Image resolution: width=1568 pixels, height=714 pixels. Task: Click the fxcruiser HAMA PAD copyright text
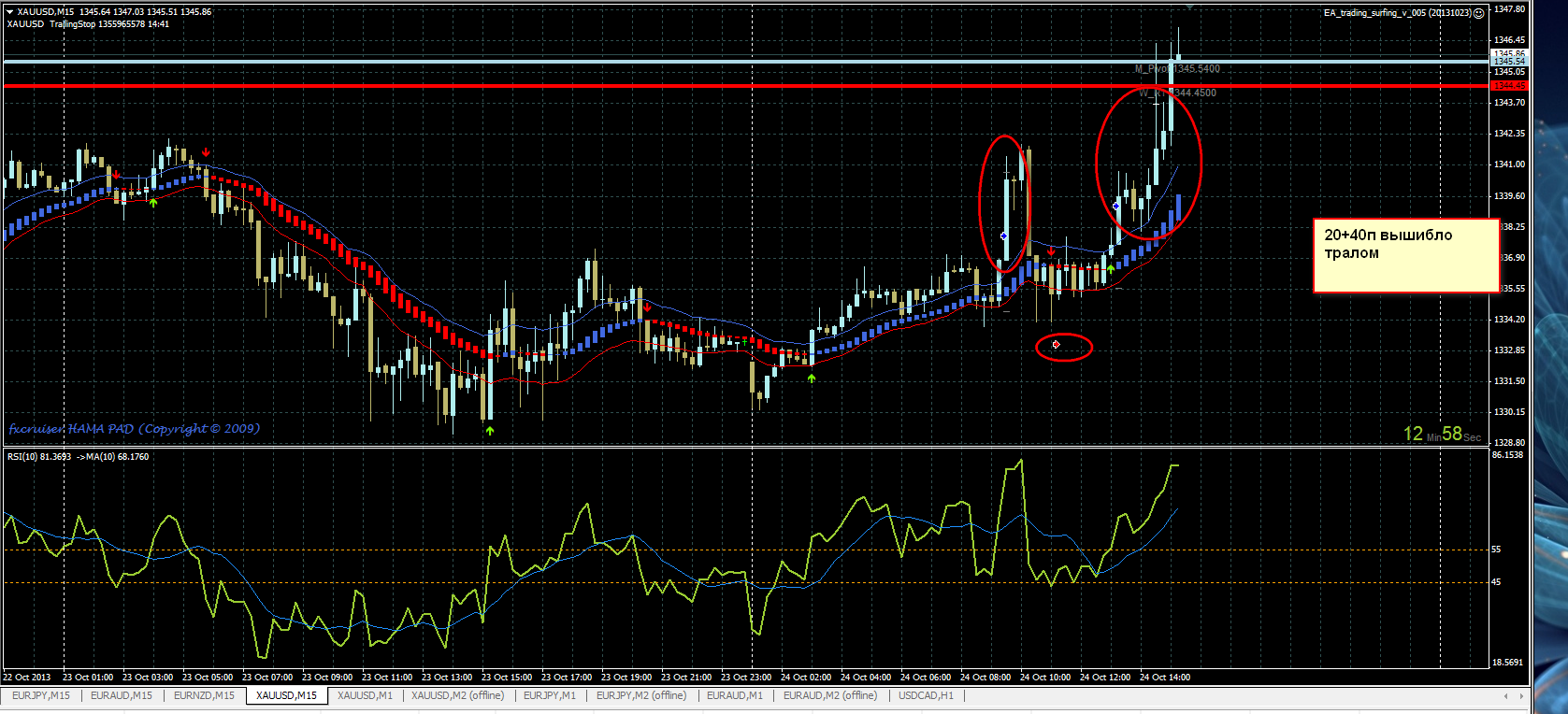[x=135, y=428]
